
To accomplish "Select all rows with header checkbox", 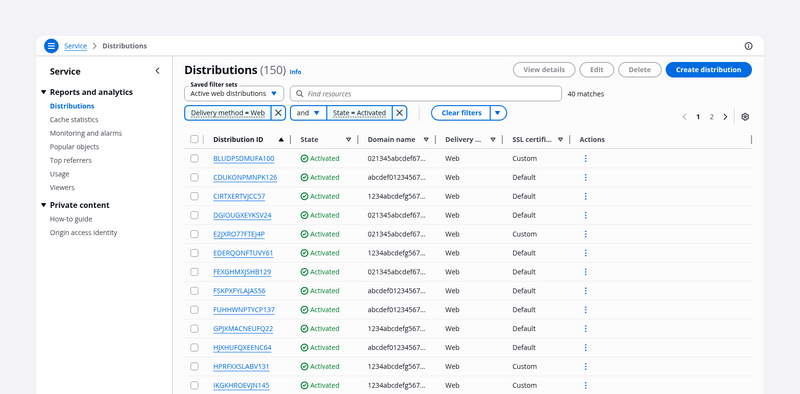I will point(194,139).
